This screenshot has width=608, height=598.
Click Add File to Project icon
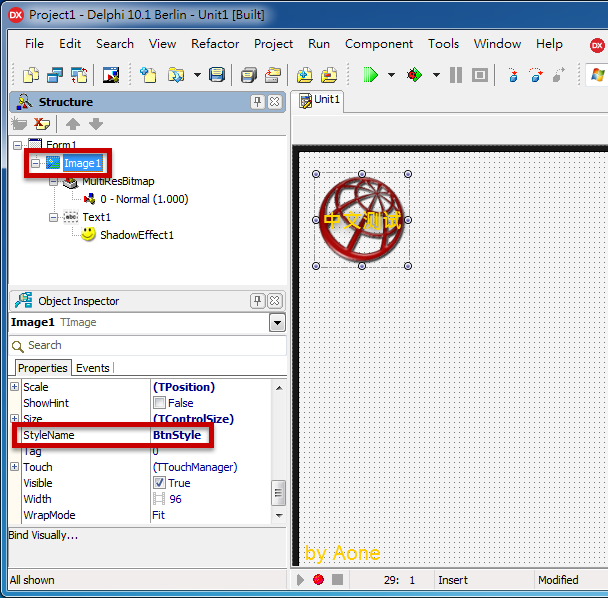[305, 75]
